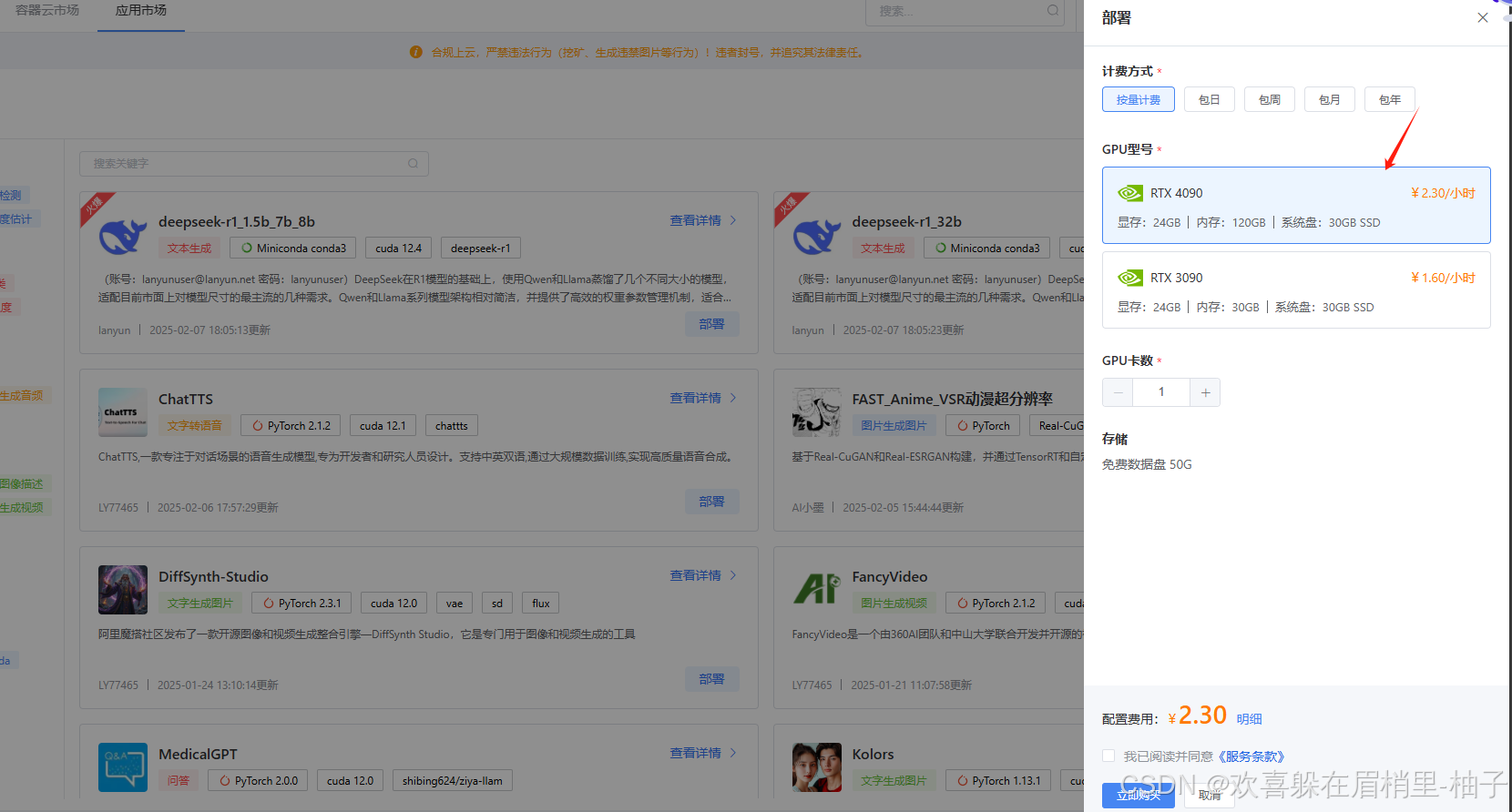Click the shibing624/ziya-llam tag
Image resolution: width=1512 pixels, height=812 pixels.
pos(452,780)
